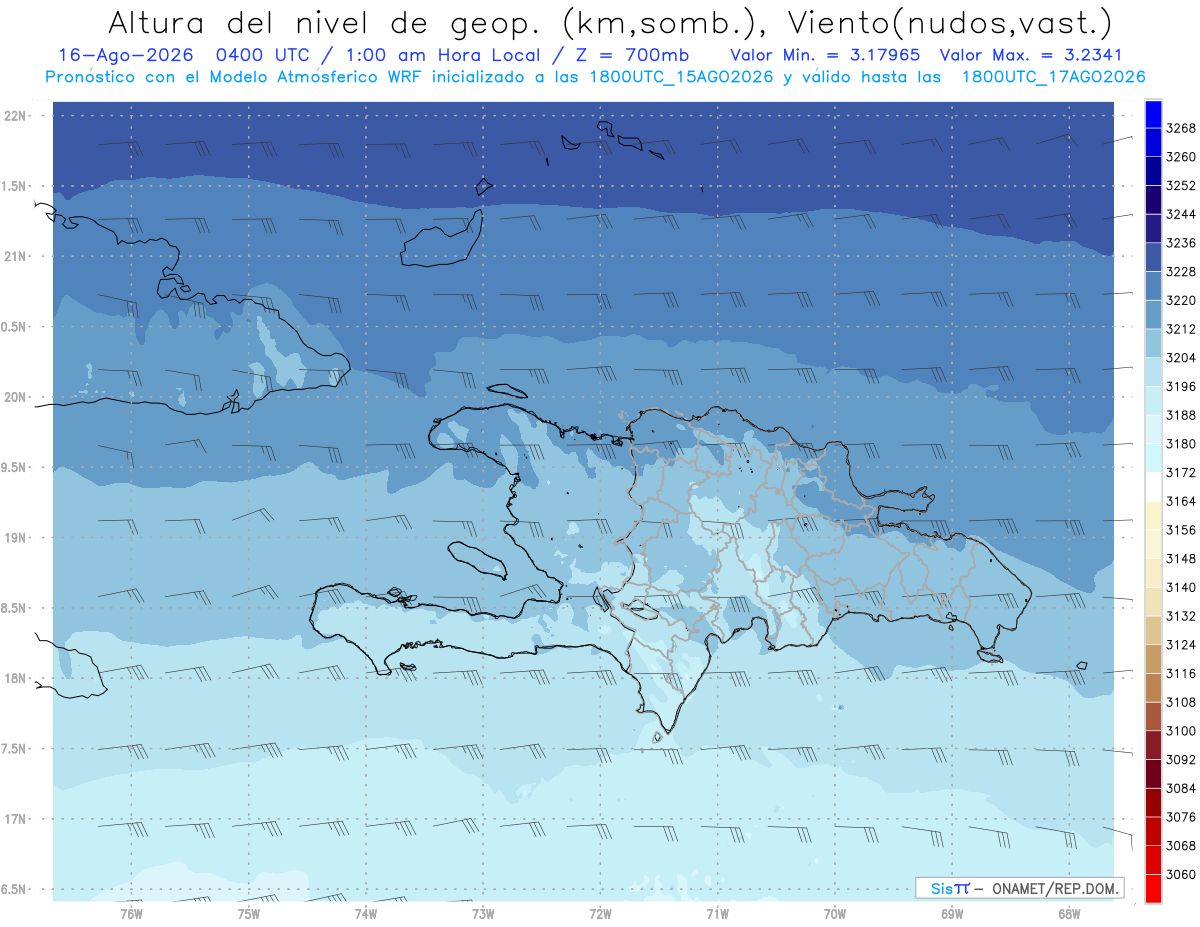The width and height of the screenshot is (1200, 927).
Task: Click the 21N latitude label
Action: click(x=17, y=257)
